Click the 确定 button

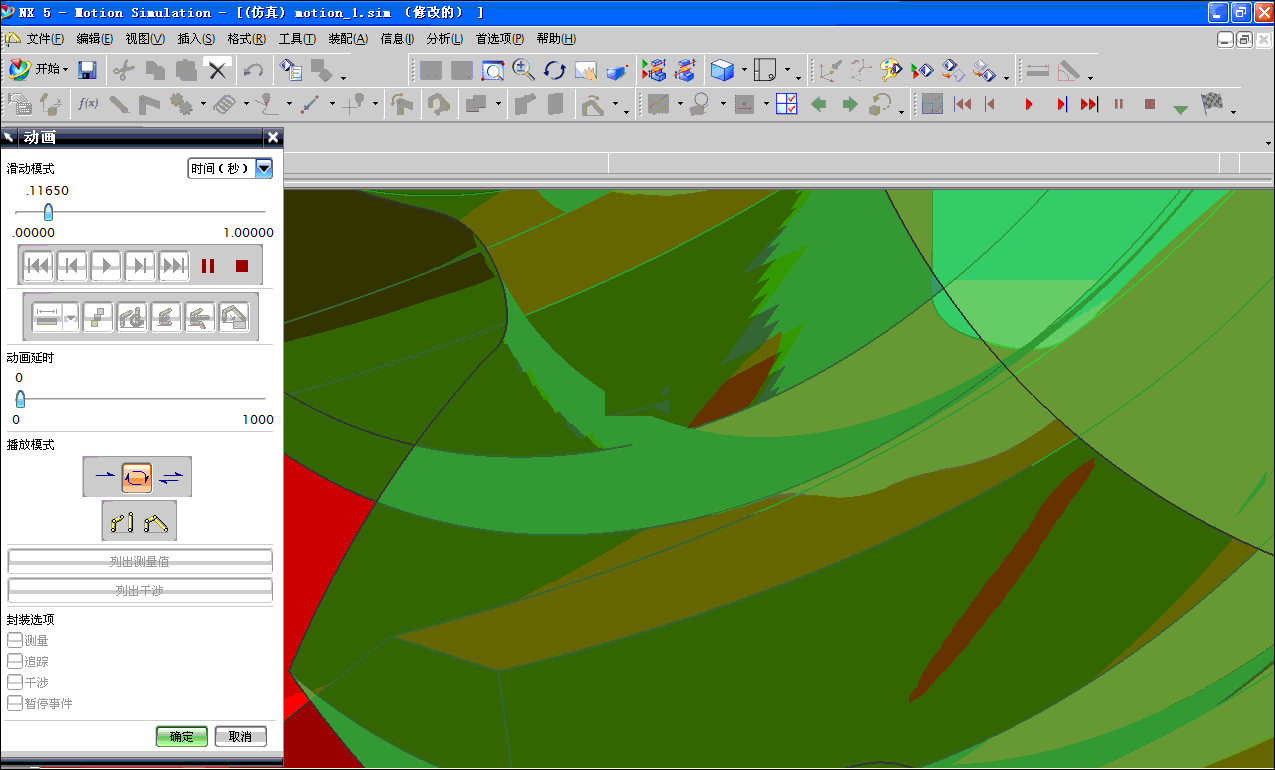coord(182,737)
